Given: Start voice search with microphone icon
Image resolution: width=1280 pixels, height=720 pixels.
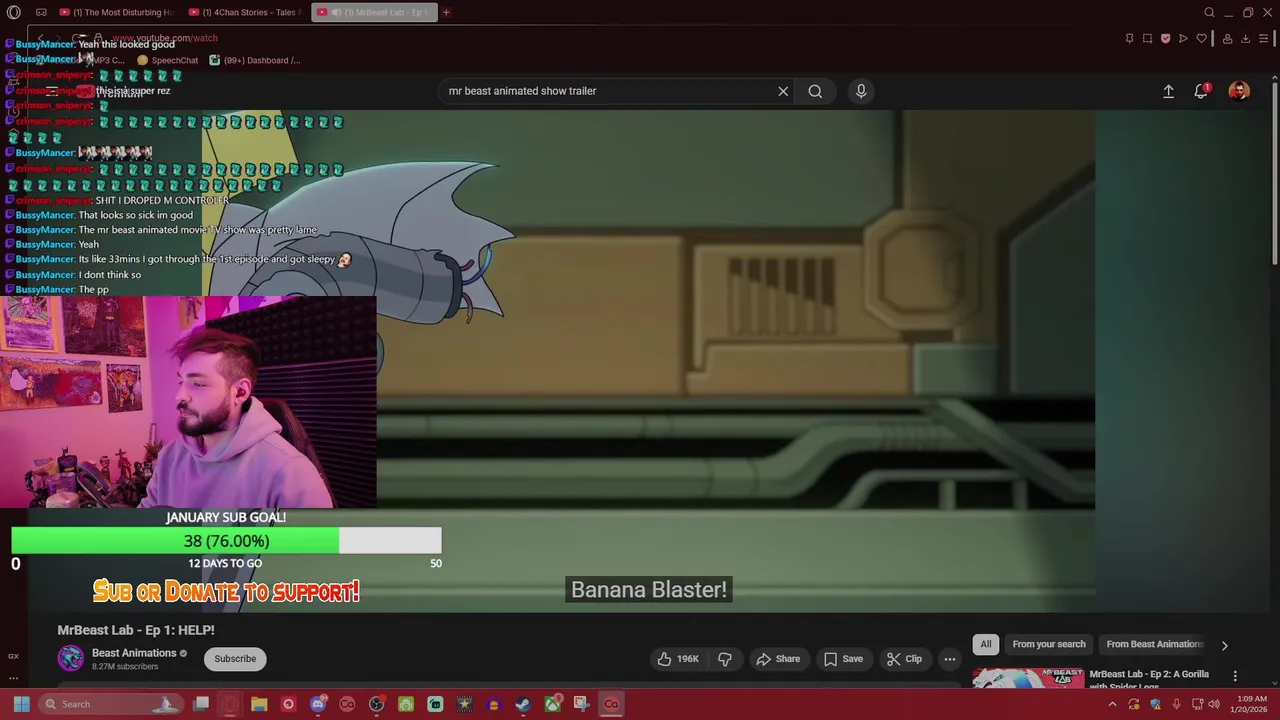Looking at the screenshot, I should point(861,91).
